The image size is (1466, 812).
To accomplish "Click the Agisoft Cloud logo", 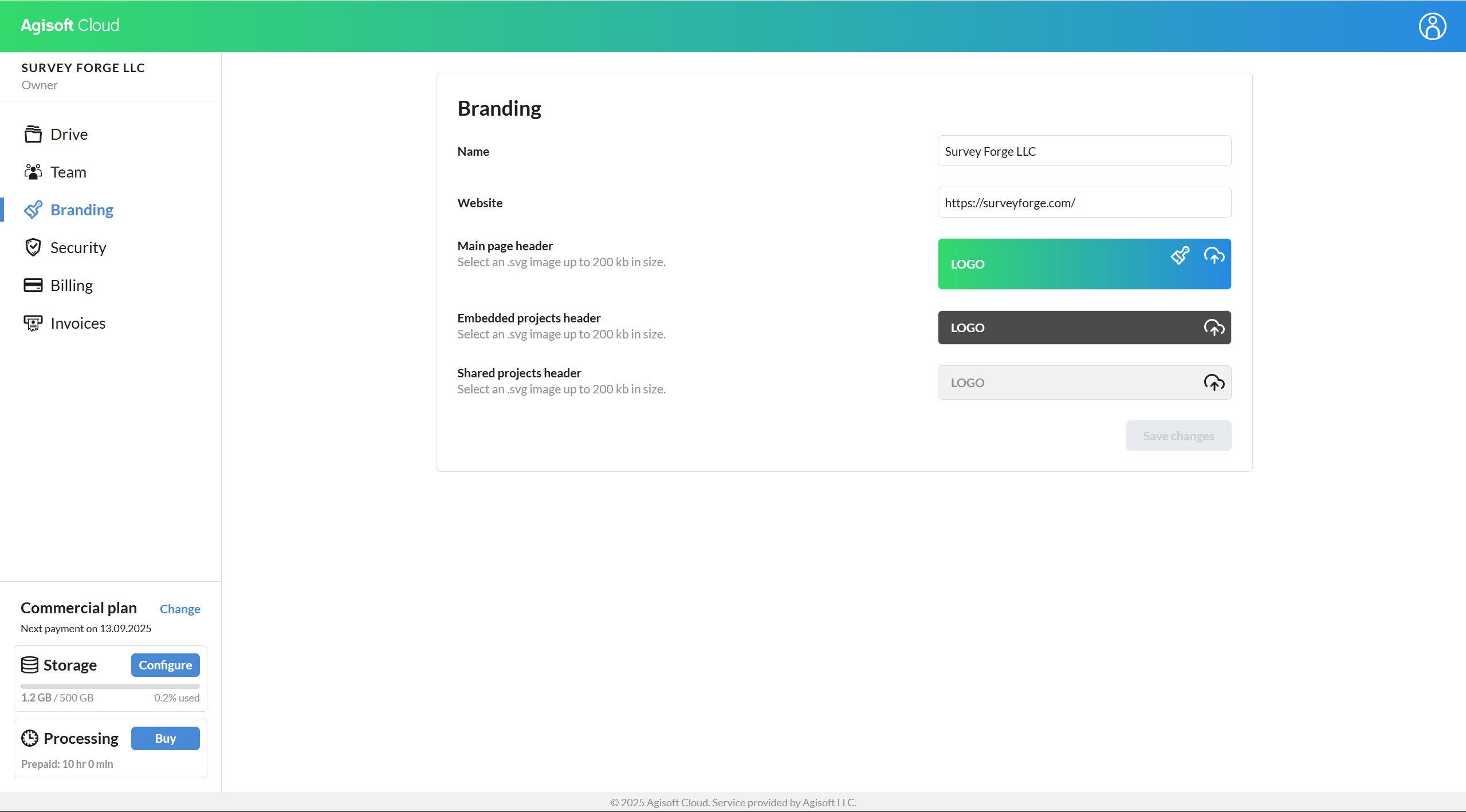I will (70, 25).
